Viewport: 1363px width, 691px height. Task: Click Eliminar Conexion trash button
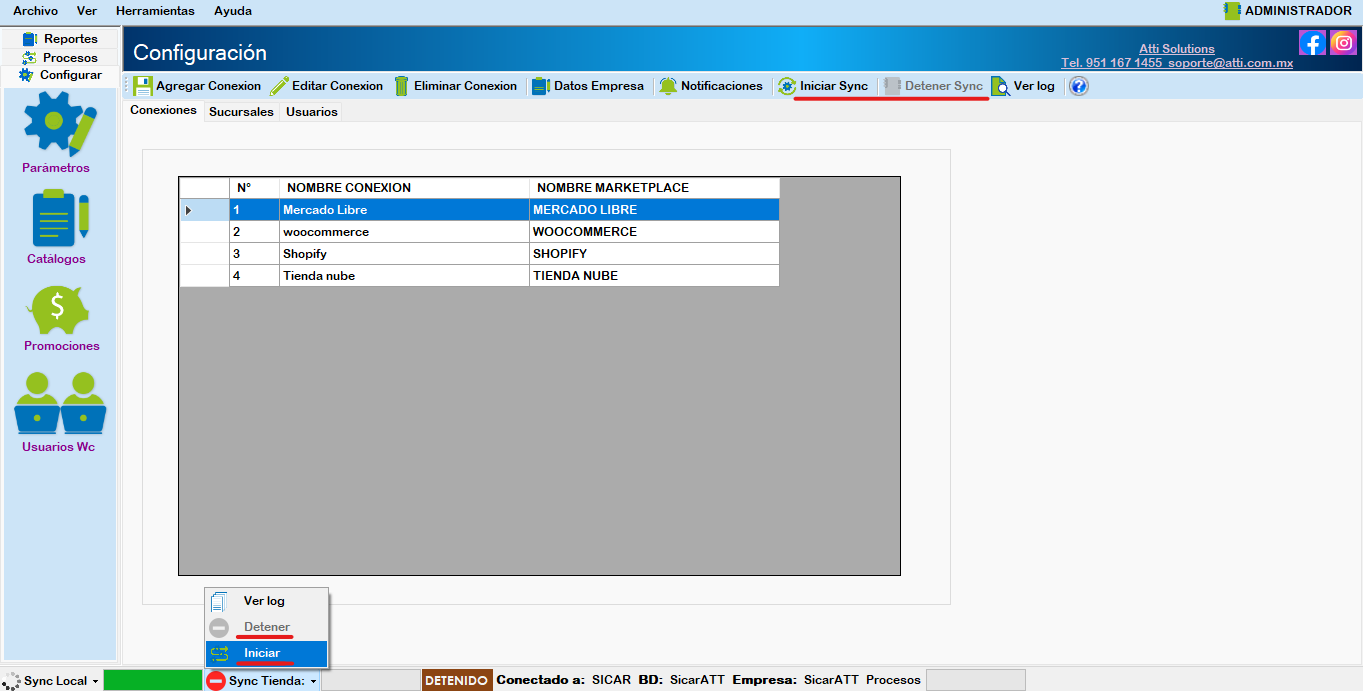click(x=455, y=86)
